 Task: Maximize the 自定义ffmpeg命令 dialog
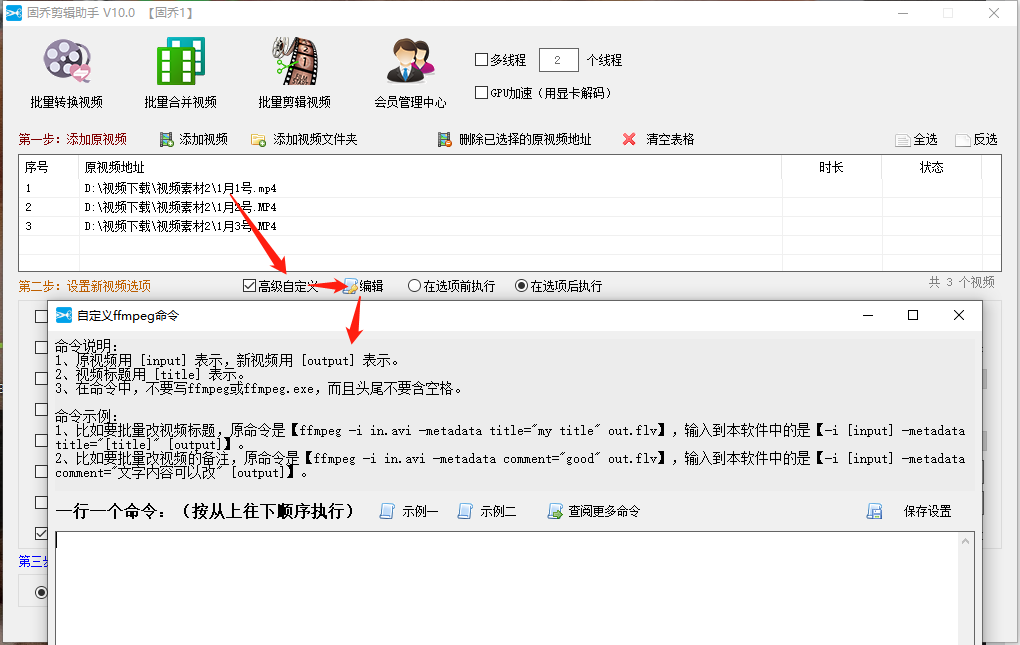tap(913, 315)
